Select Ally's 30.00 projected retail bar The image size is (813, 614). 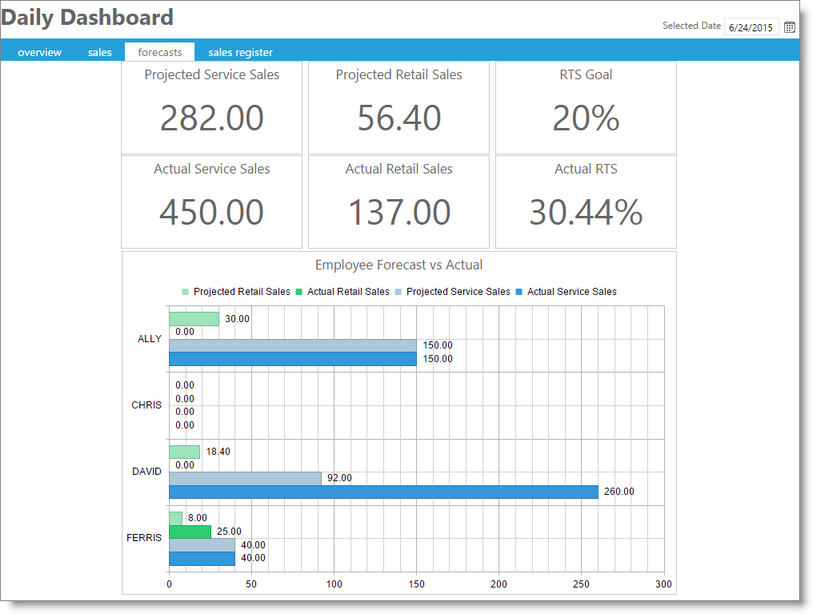point(194,319)
